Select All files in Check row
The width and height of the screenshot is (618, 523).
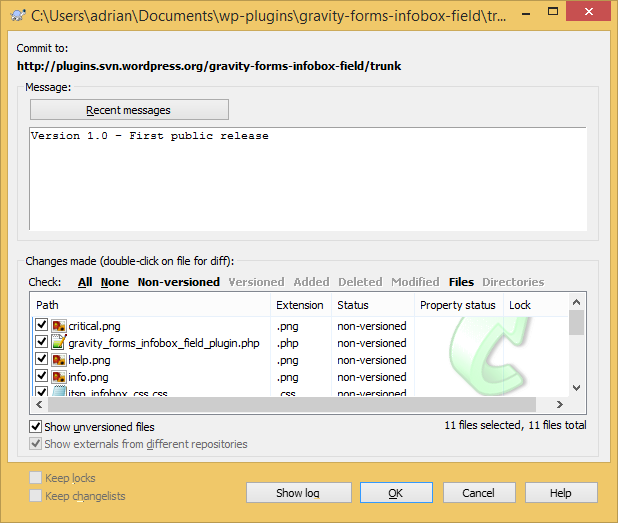coord(85,282)
